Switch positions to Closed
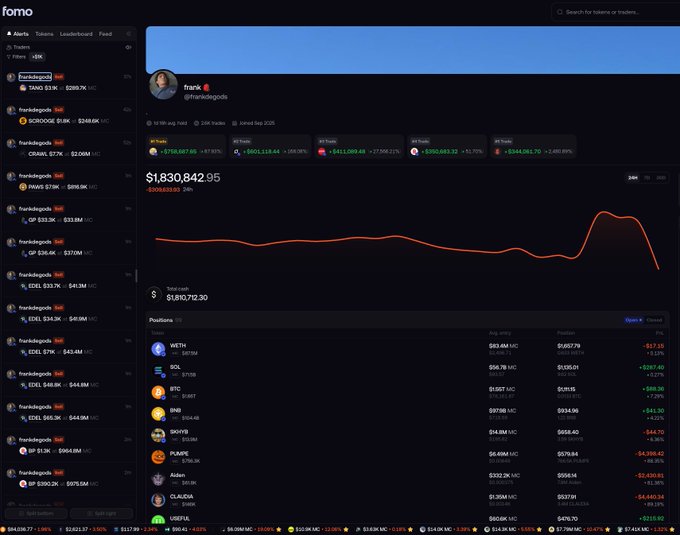This screenshot has width=680, height=535. tap(654, 320)
